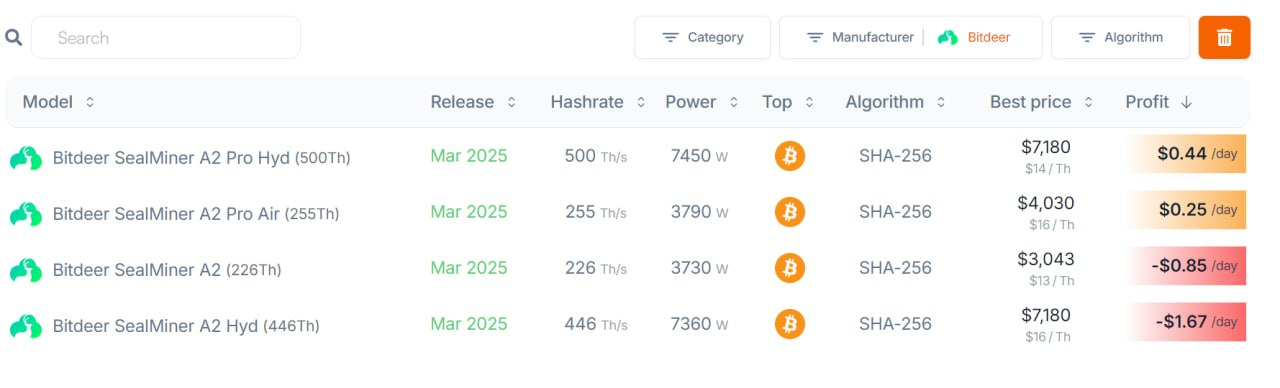Image resolution: width=1280 pixels, height=388 pixels.
Task: Open Bitdeer SealMiner A2 Pro Air link
Action: click(195, 213)
